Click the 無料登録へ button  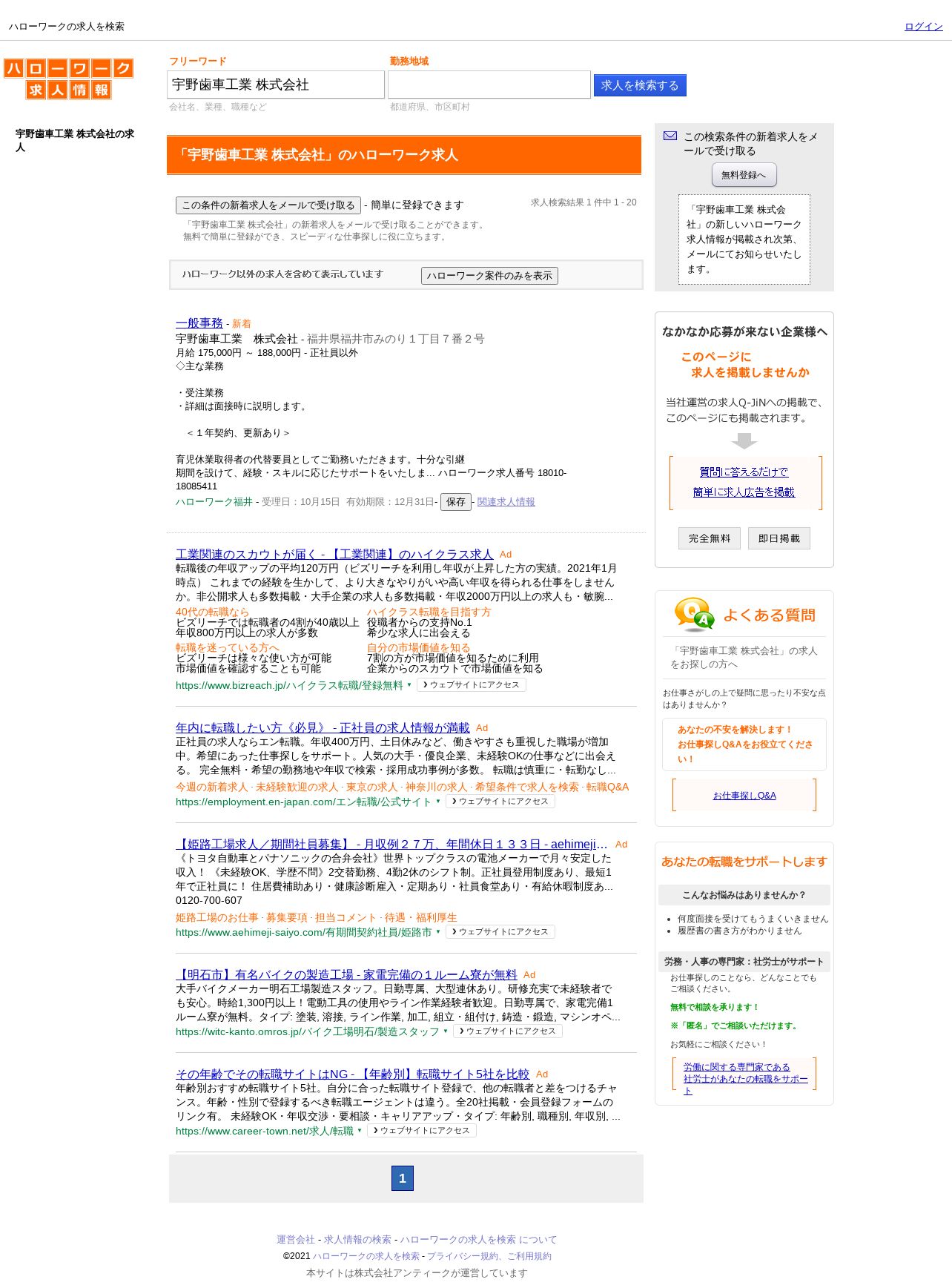tap(744, 175)
